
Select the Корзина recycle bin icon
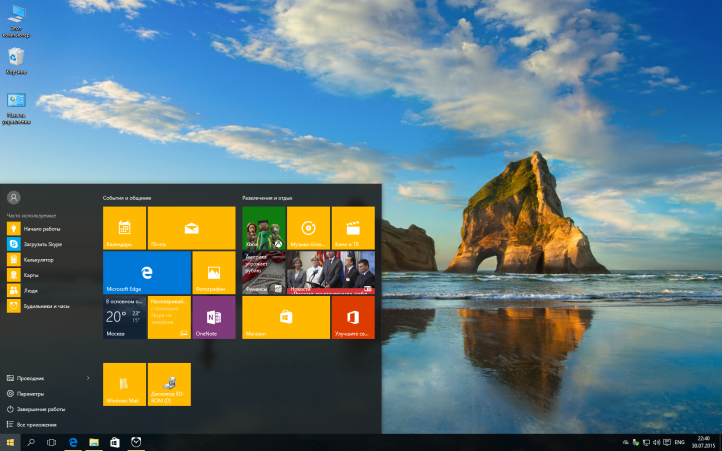16,61
